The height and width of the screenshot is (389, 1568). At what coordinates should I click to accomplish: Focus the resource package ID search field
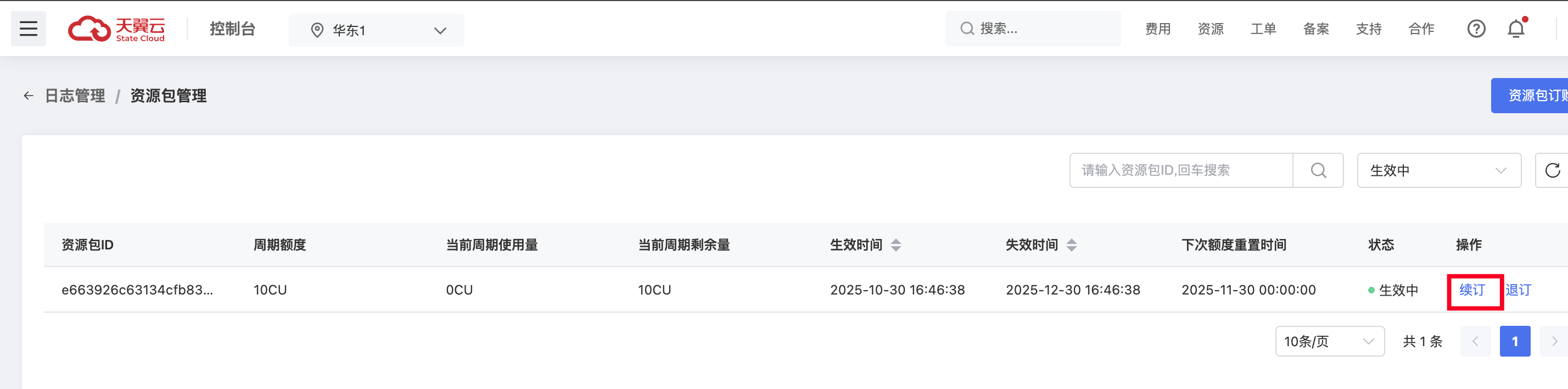(x=1181, y=170)
